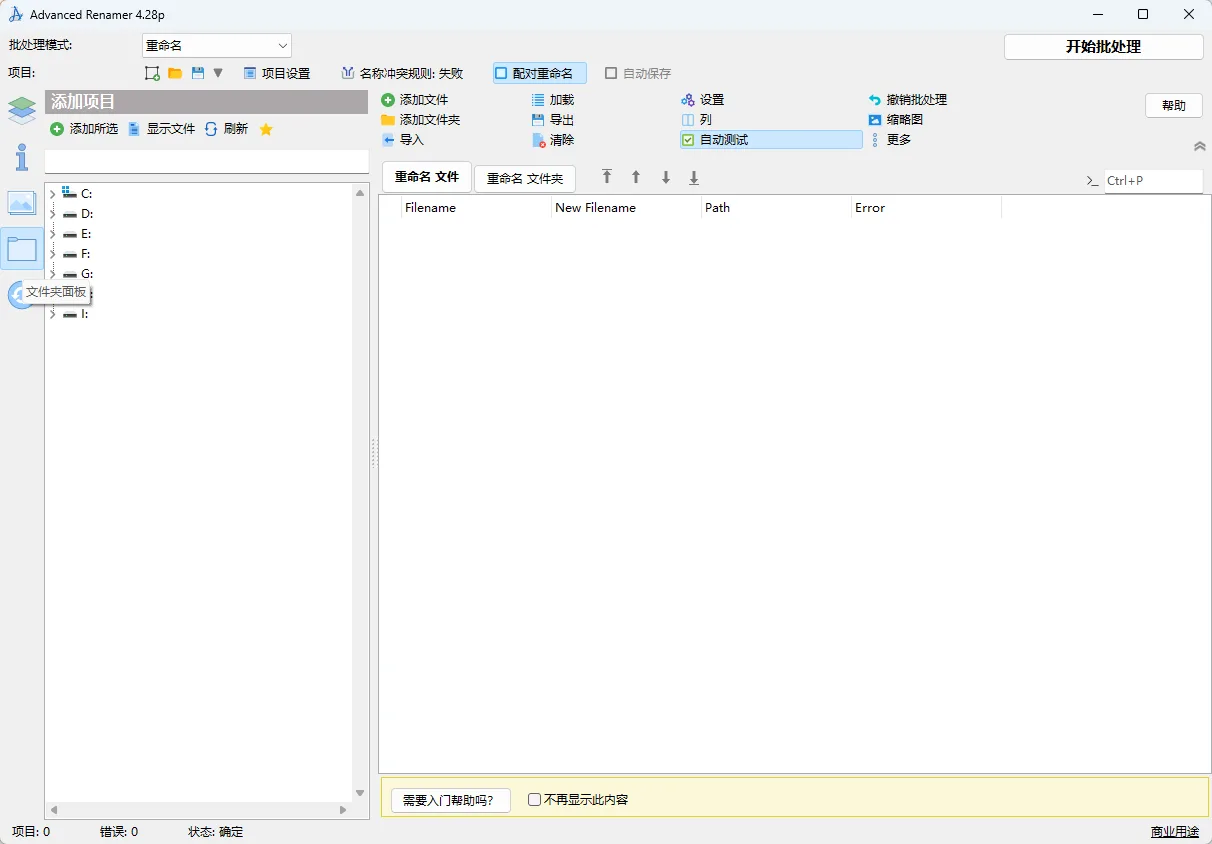Add favorite folder with the star icon
The image size is (1212, 844).
coord(266,129)
